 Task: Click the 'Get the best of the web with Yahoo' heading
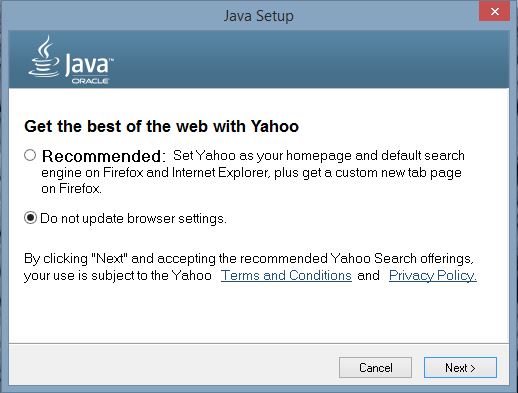click(x=161, y=126)
